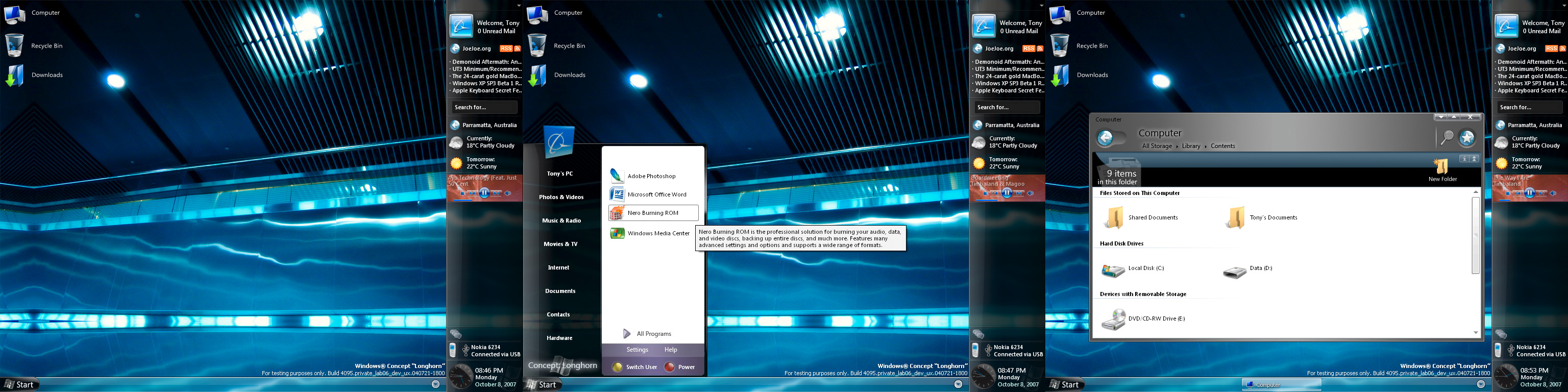
Task: Click the orange RSS button in 08:47 PM sidebar
Action: click(1028, 48)
